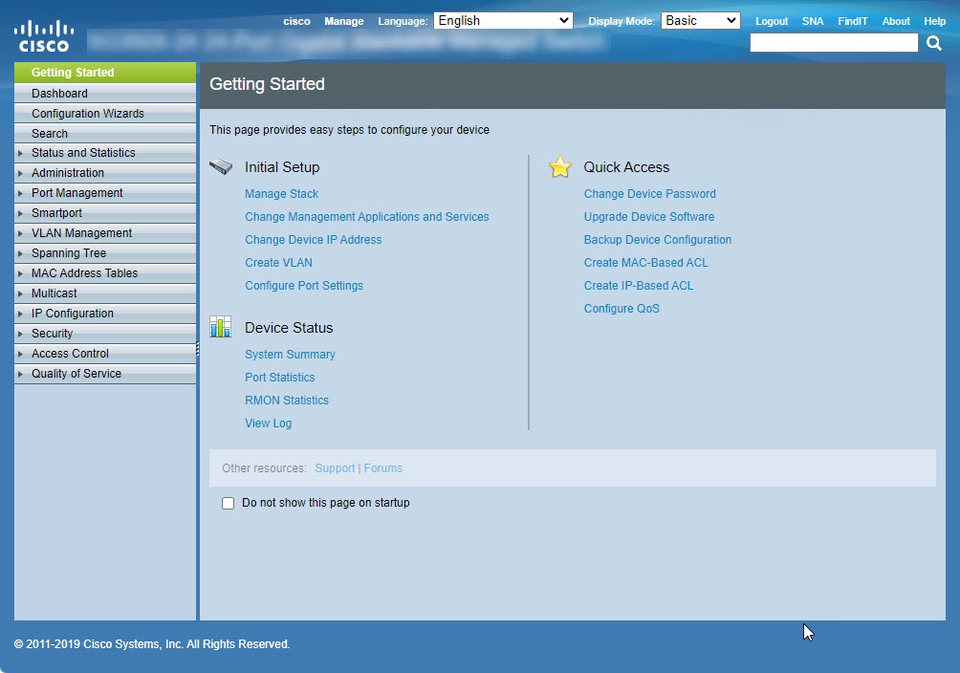960x673 pixels.
Task: Click the About link
Action: coord(896,21)
